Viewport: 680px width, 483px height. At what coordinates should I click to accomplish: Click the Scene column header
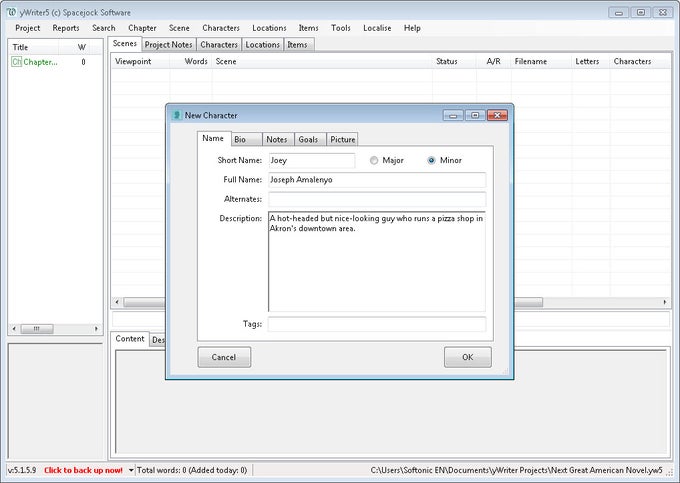click(x=322, y=62)
